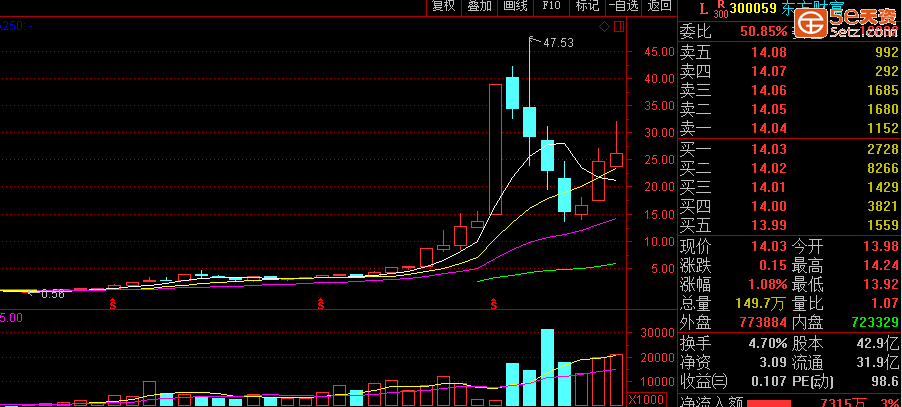This screenshot has height=407, width=902.
Task: Click the 总量 149.7万 volume value
Action: 761,304
